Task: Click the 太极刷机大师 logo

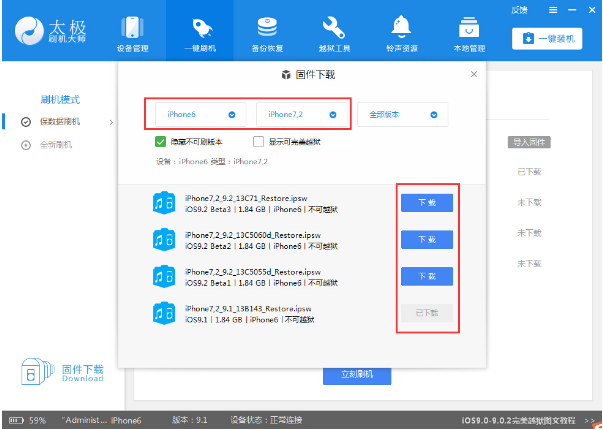Action: point(50,30)
